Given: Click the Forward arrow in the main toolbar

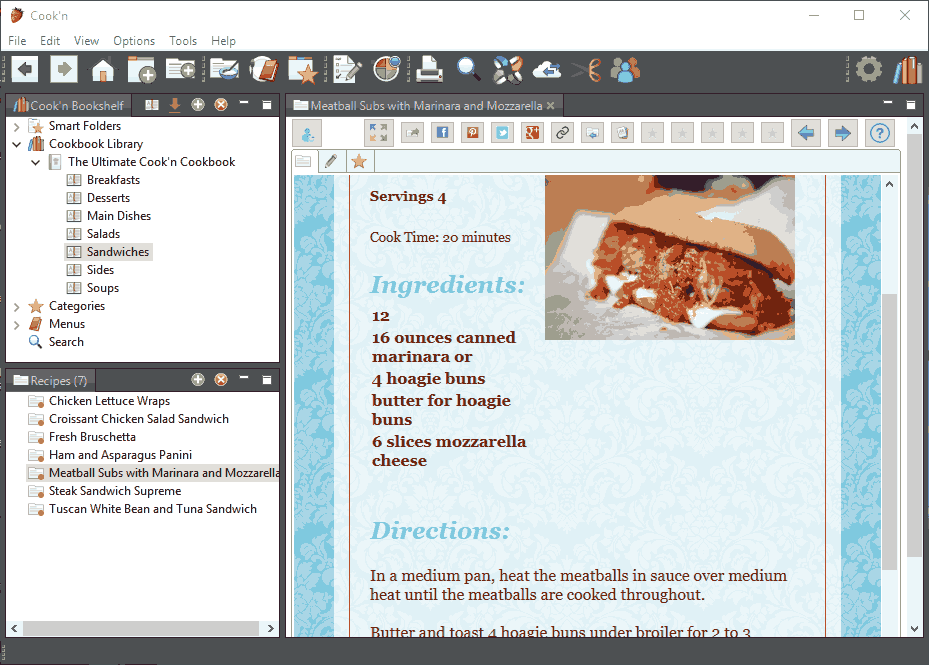Looking at the screenshot, I should [x=64, y=70].
